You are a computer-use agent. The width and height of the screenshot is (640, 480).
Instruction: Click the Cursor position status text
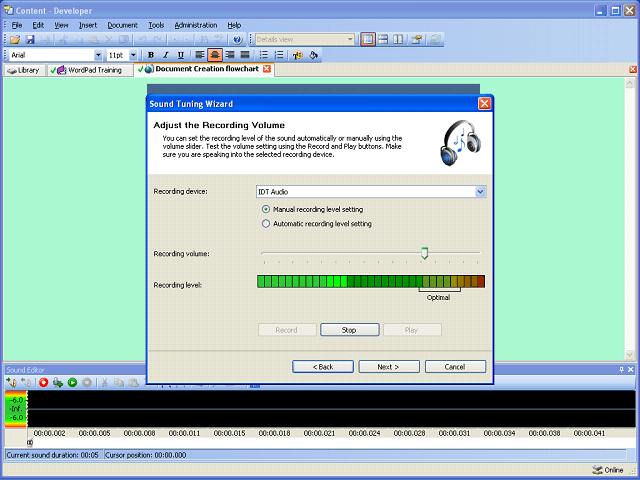coord(145,455)
